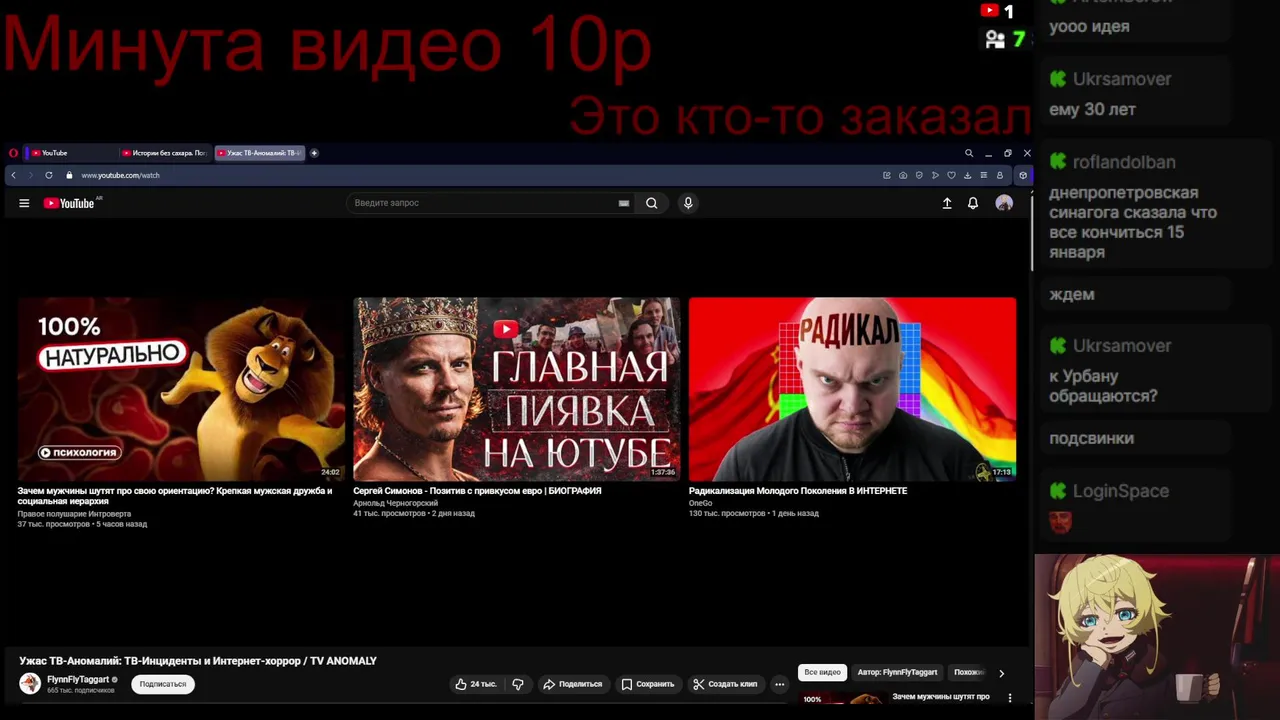The image size is (1280, 720).
Task: Click the Подписаться subscribe button
Action: pos(163,684)
